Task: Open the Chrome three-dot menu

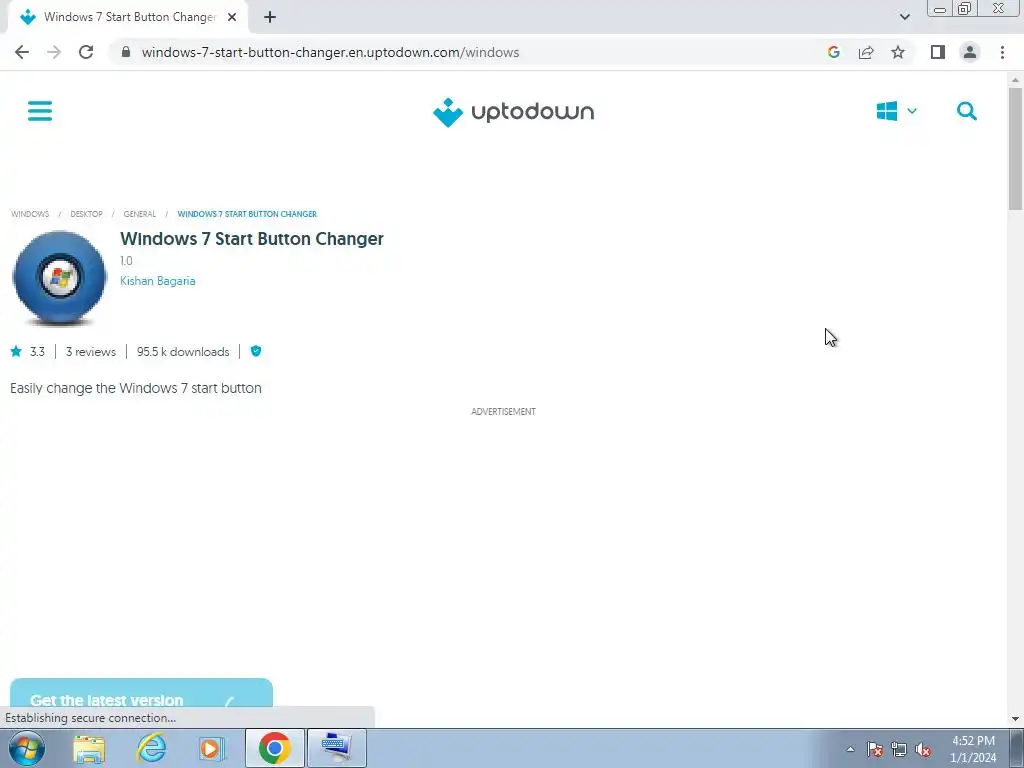Action: click(1002, 52)
